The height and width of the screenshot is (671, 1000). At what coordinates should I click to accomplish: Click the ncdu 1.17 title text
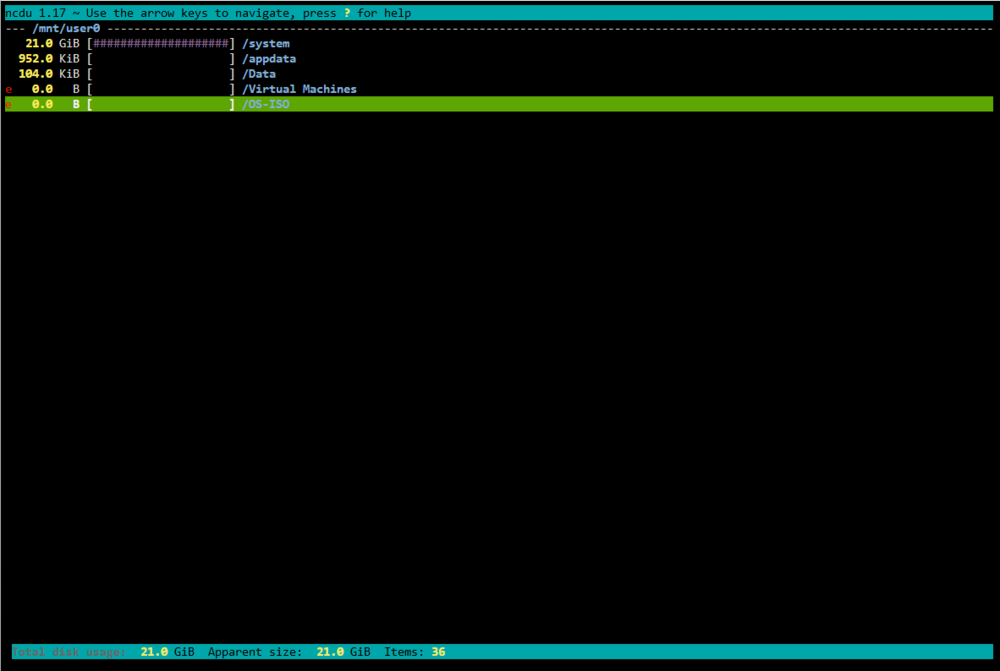[35, 13]
